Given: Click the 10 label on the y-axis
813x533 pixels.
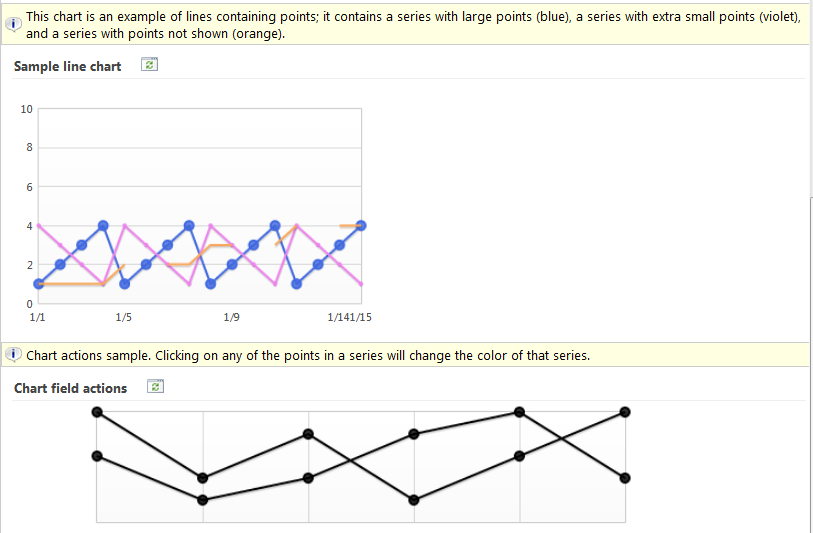Looking at the screenshot, I should pos(26,109).
